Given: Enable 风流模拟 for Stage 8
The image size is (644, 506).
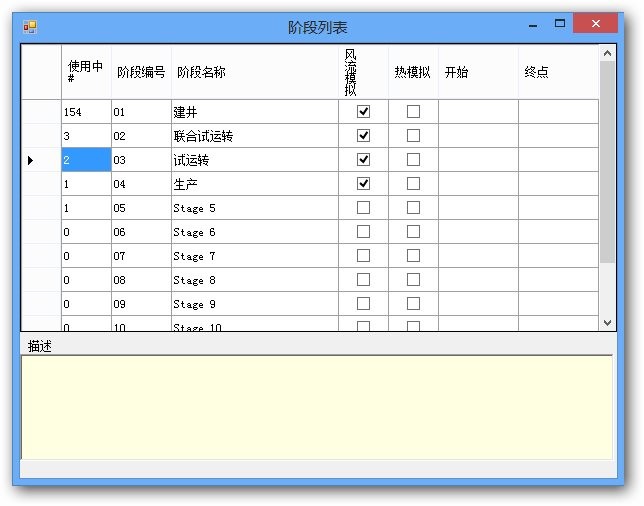Looking at the screenshot, I should pyautogui.click(x=363, y=280).
